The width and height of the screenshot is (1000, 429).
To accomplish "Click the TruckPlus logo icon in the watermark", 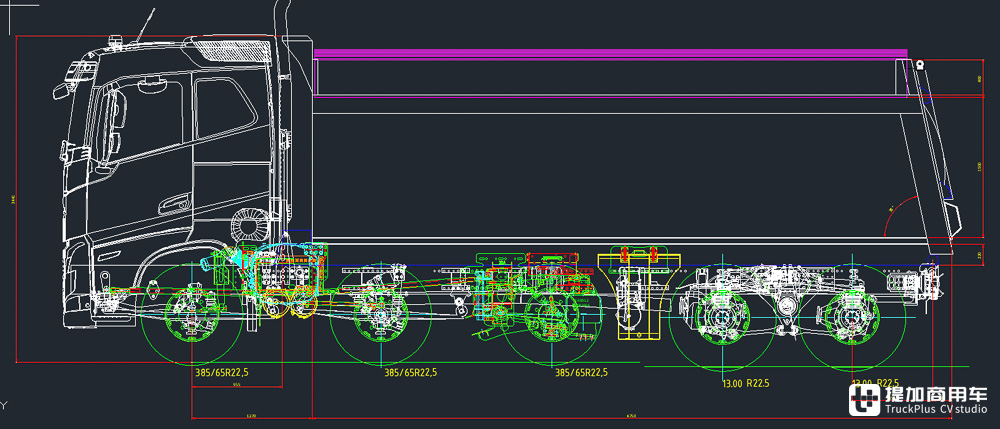I will (x=865, y=401).
